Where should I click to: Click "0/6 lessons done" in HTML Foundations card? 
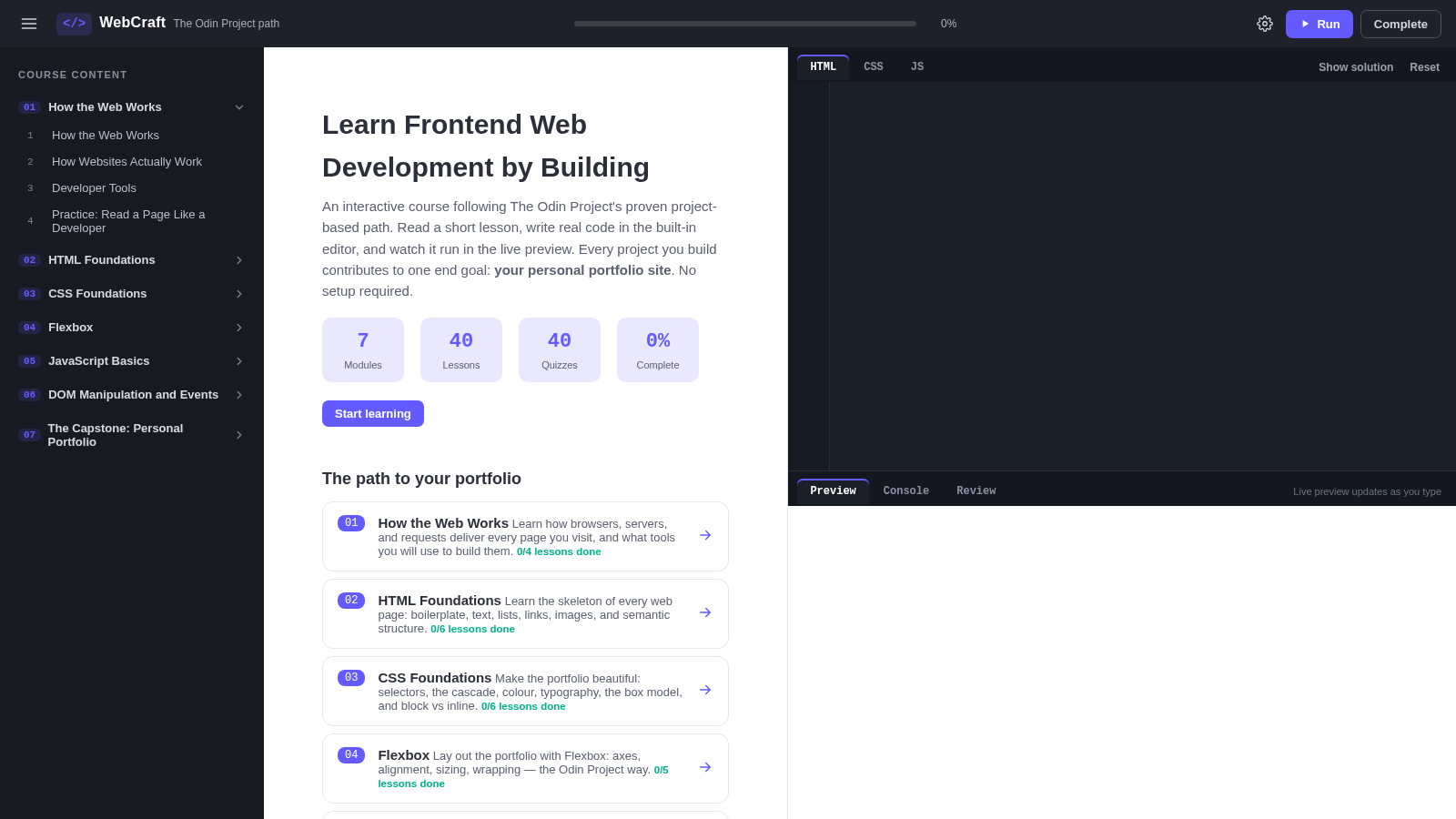click(x=472, y=629)
